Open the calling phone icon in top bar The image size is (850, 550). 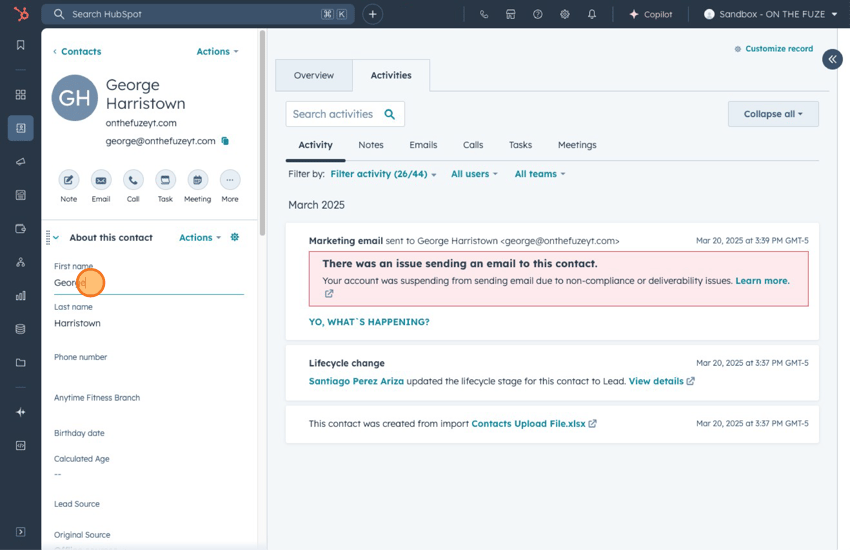484,14
